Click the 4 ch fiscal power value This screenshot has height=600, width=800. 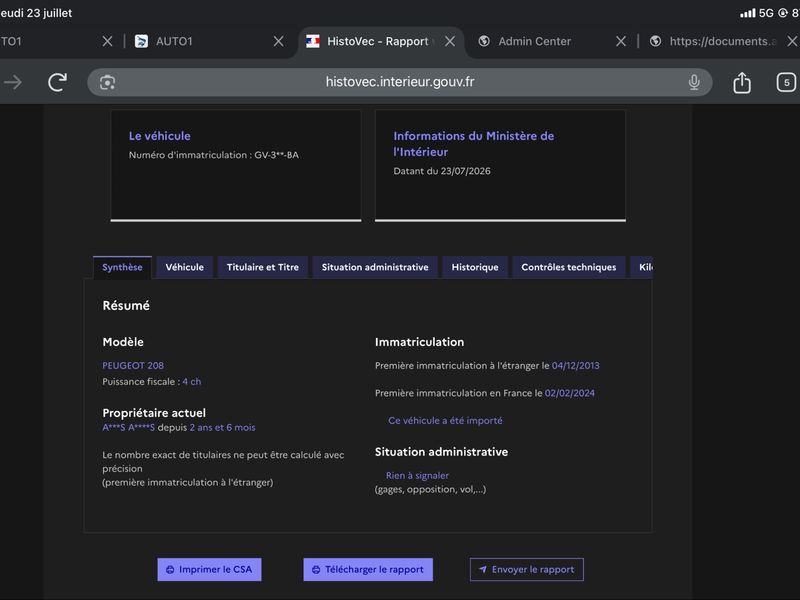192,382
